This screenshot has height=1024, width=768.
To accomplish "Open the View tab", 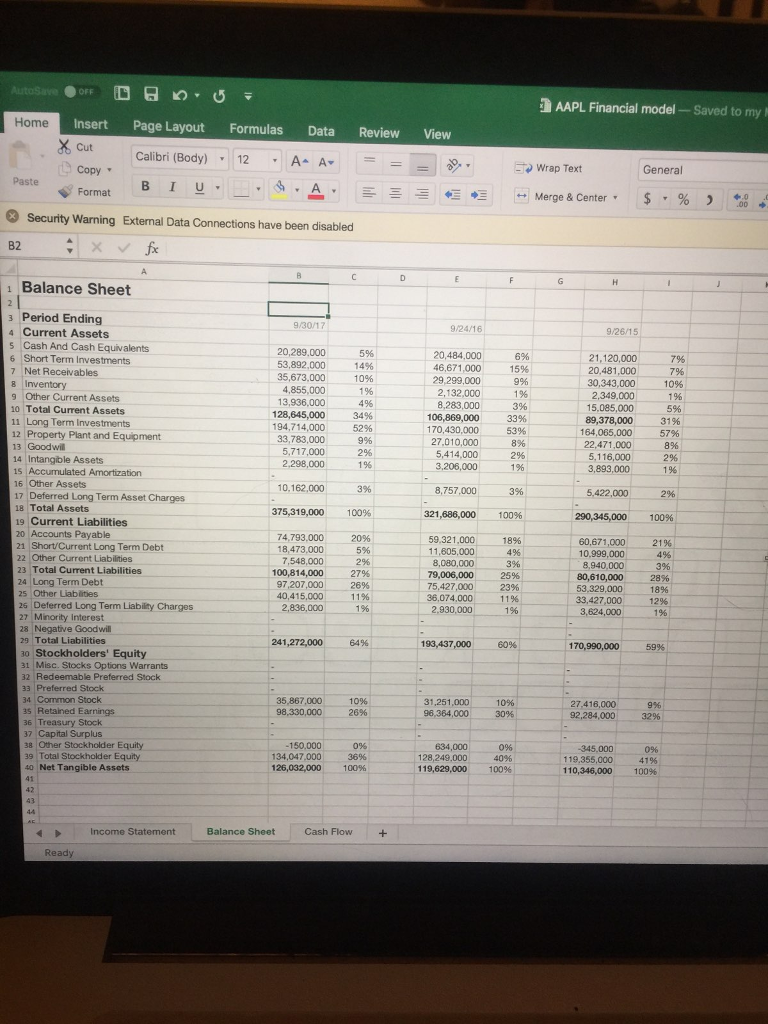I will pos(437,134).
